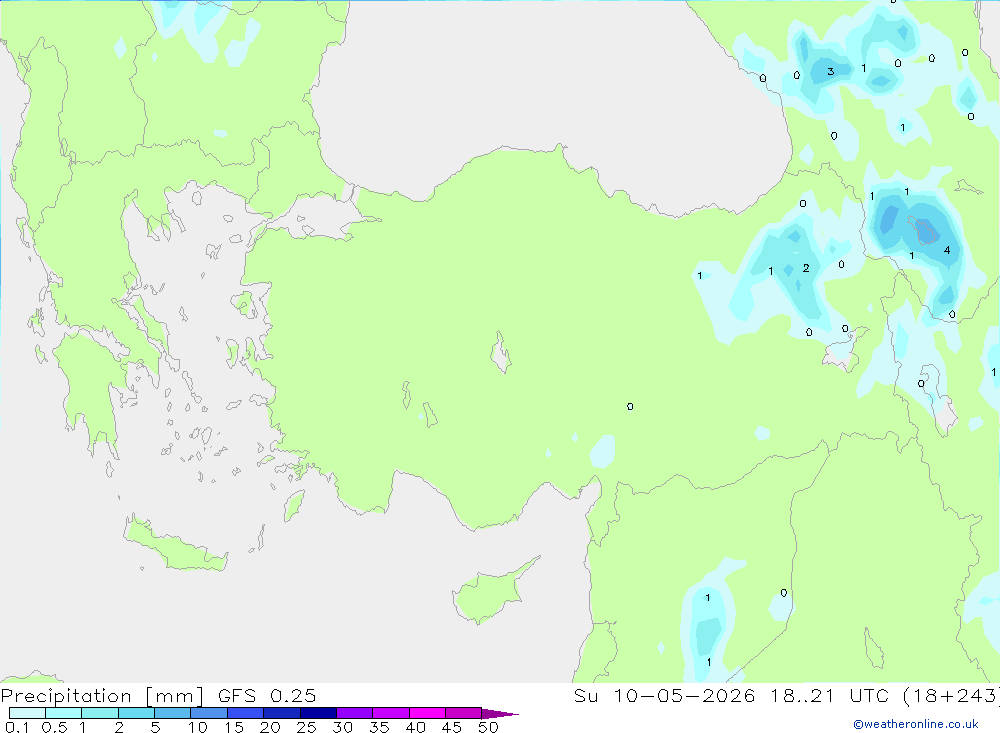
Task: Click the purple above-50 legend arrow
Action: tap(499, 713)
